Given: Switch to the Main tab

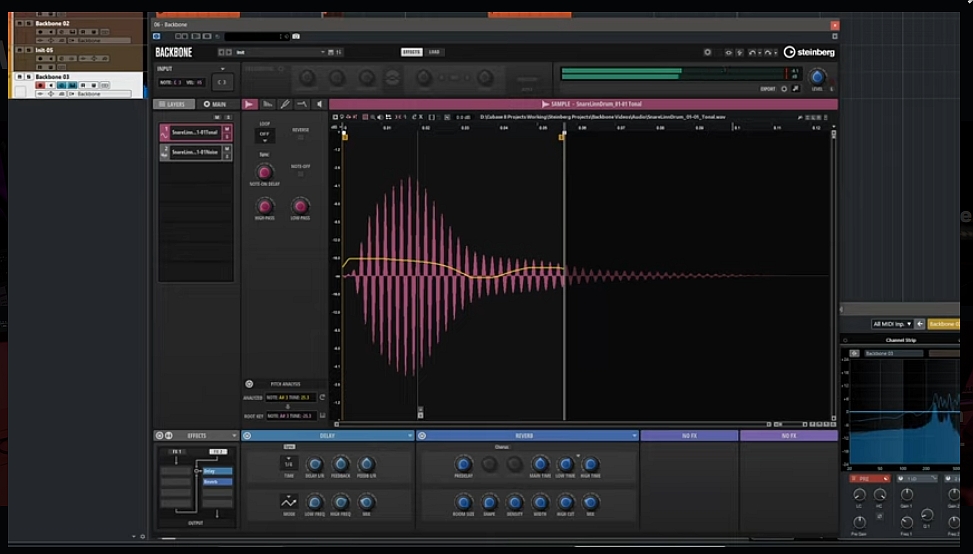Looking at the screenshot, I should (x=215, y=104).
